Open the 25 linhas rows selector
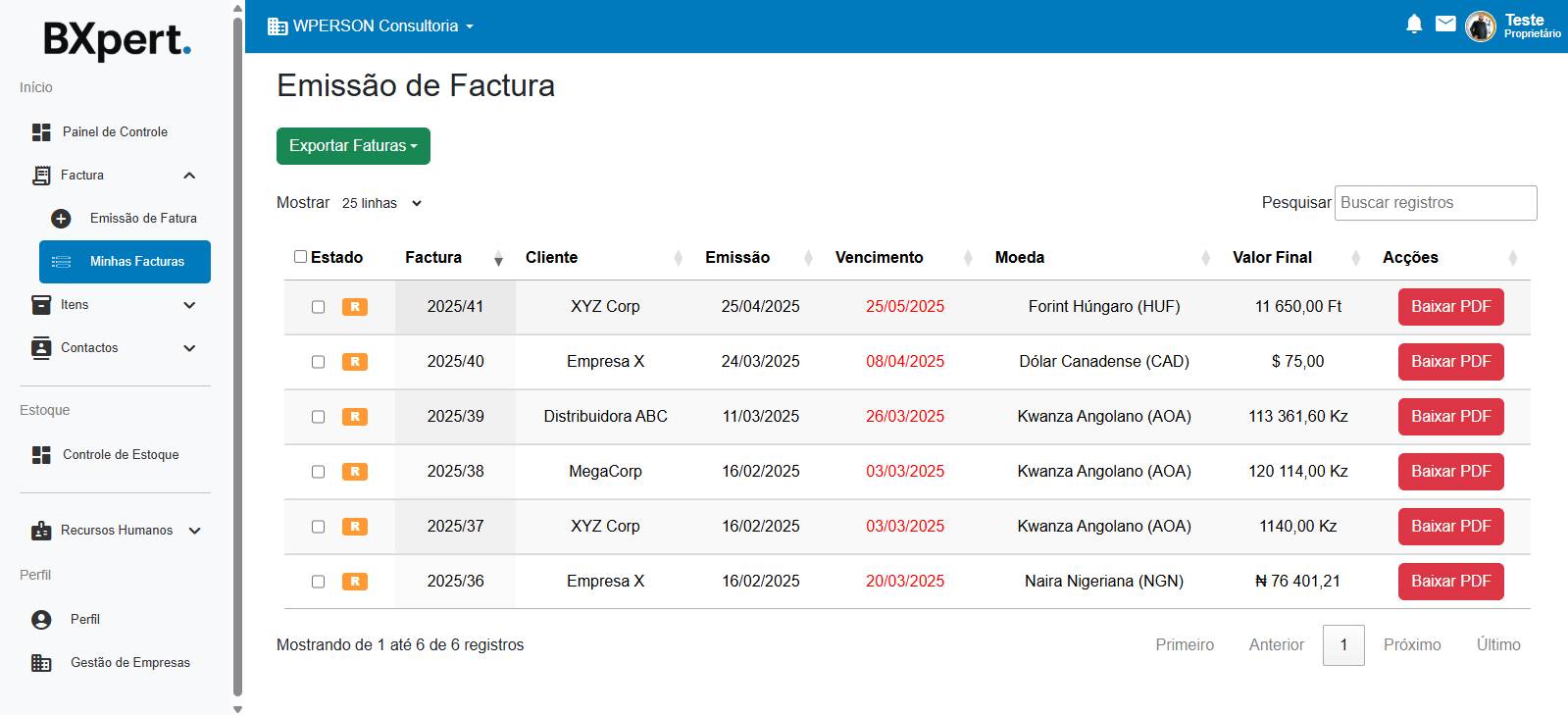1568x715 pixels. (381, 204)
